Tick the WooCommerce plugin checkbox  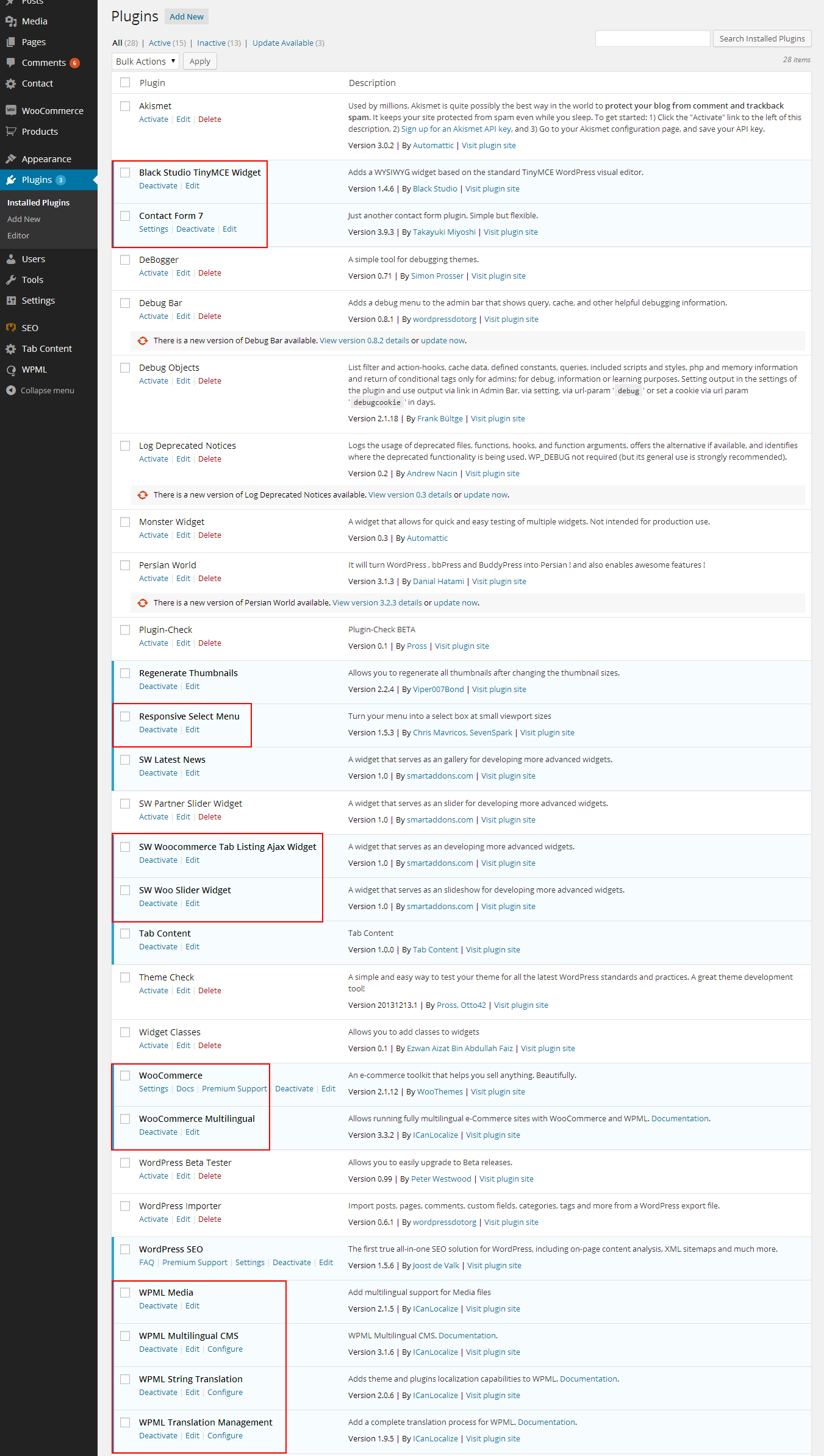click(x=125, y=1076)
